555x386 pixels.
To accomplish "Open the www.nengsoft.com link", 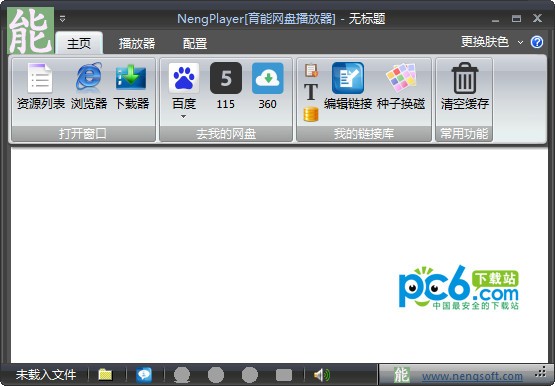I will pos(472,376).
